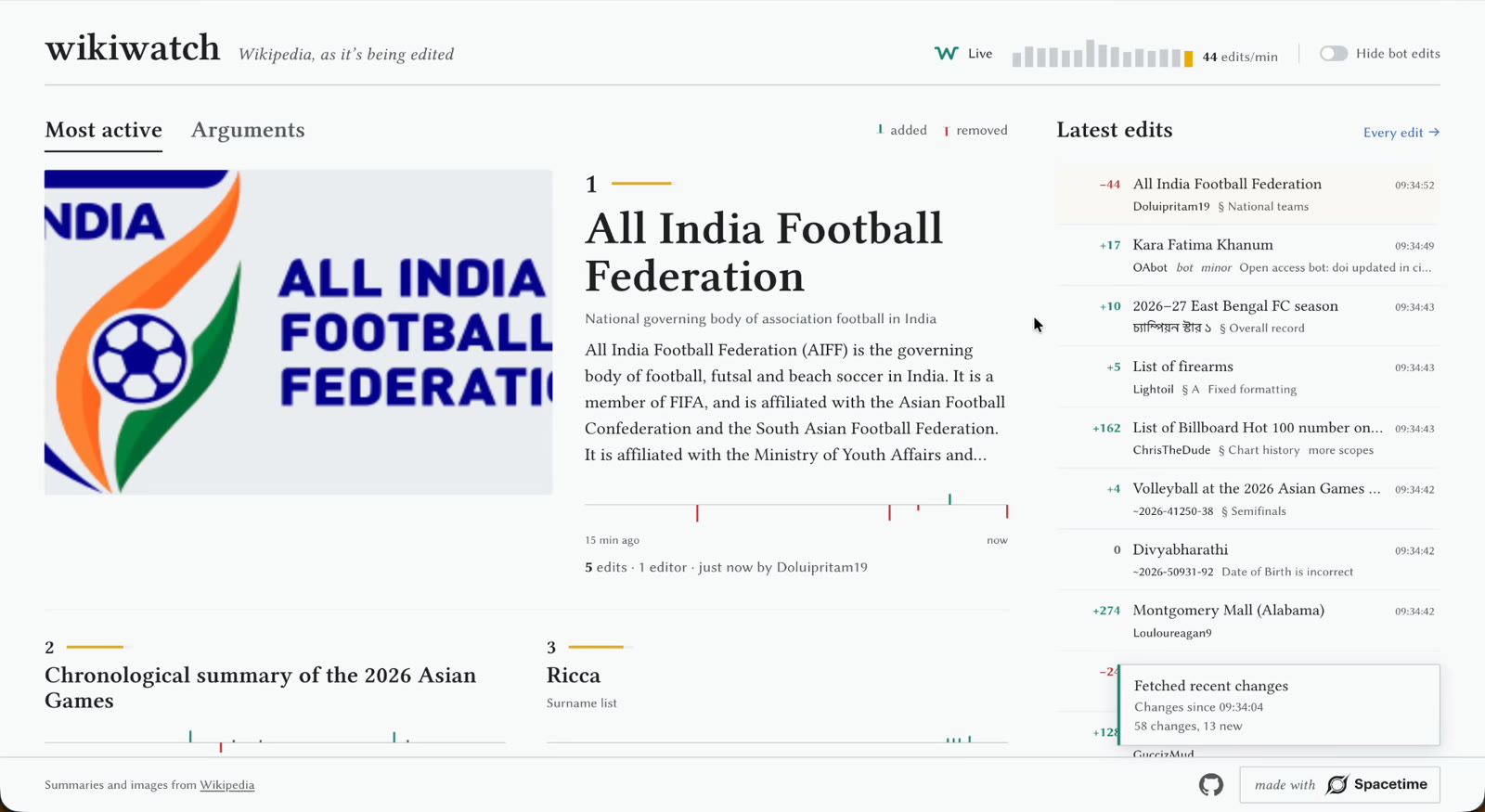The image size is (1485, 812).
Task: Click the 5 edits · 1 editor summary line
Action: tap(726, 567)
